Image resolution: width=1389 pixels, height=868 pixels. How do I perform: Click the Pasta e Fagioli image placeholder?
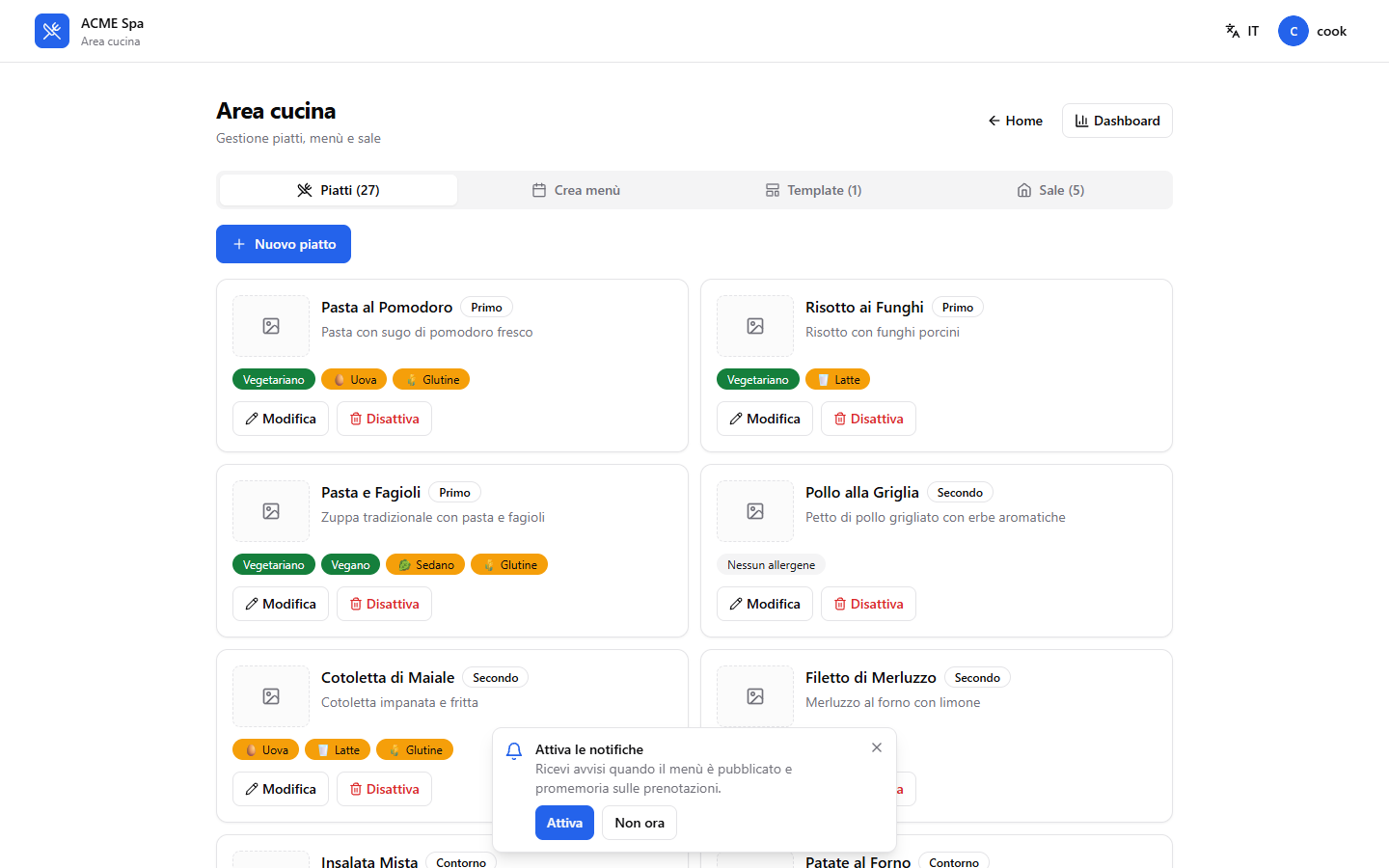[271, 511]
